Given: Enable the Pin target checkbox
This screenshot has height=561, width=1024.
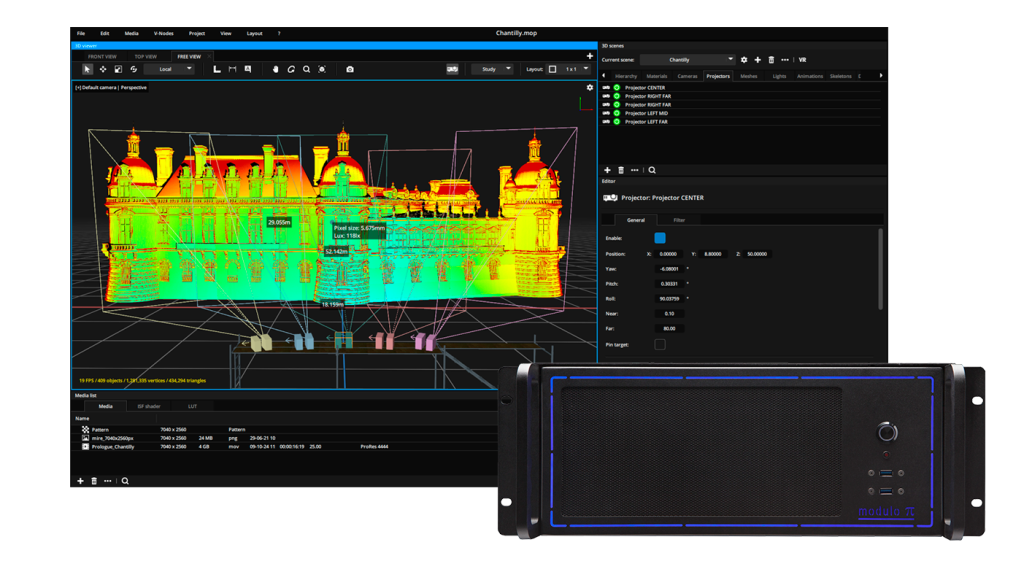Looking at the screenshot, I should coord(660,344).
